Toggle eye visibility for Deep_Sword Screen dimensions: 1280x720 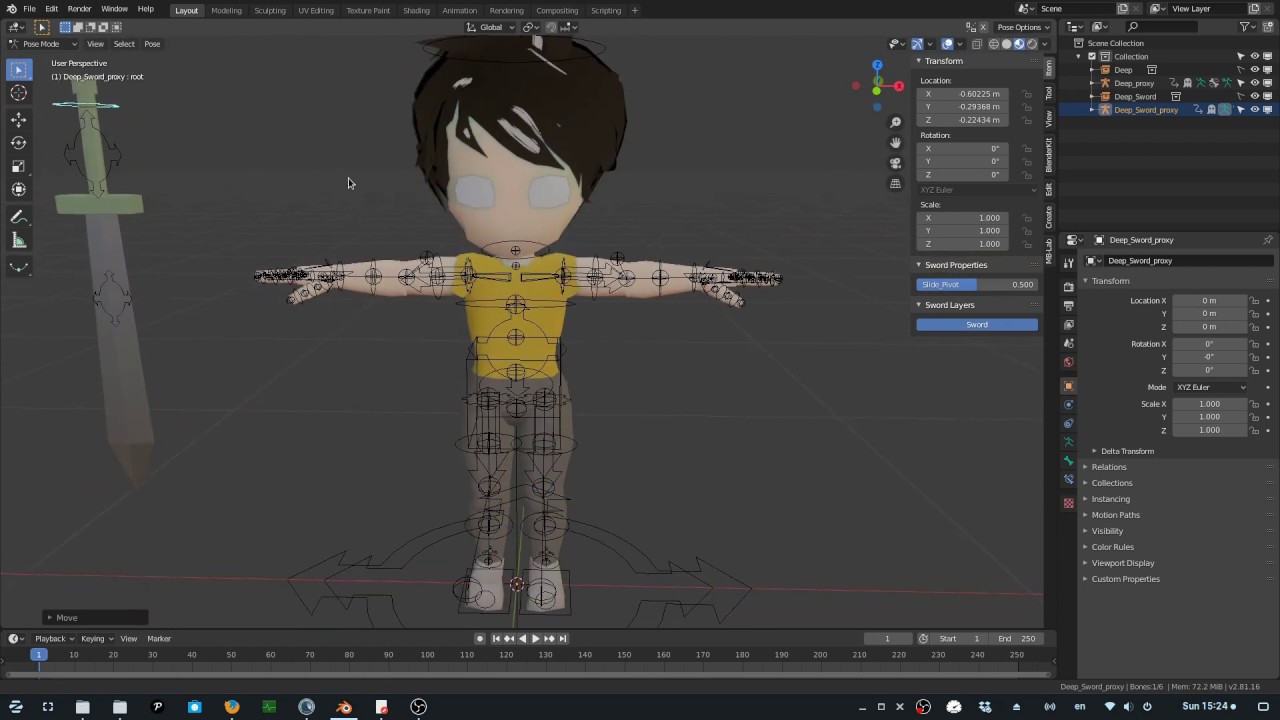tap(1255, 96)
